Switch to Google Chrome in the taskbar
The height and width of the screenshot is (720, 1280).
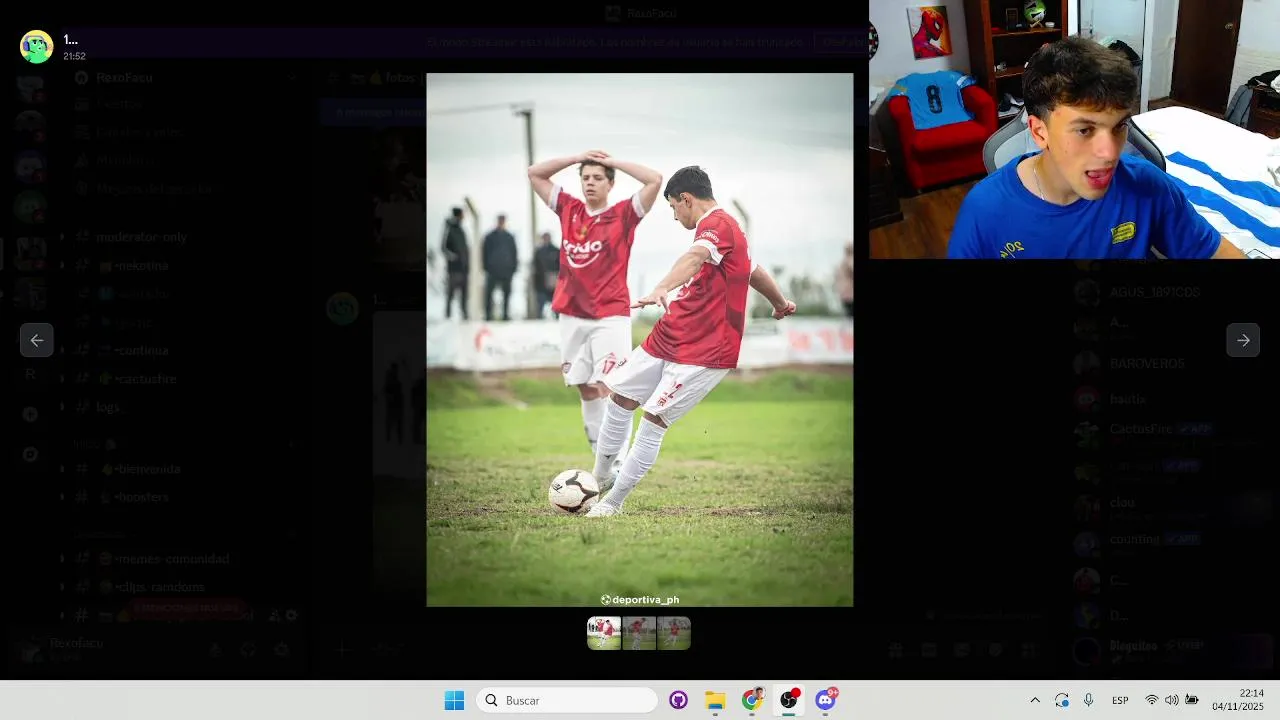pyautogui.click(x=752, y=700)
